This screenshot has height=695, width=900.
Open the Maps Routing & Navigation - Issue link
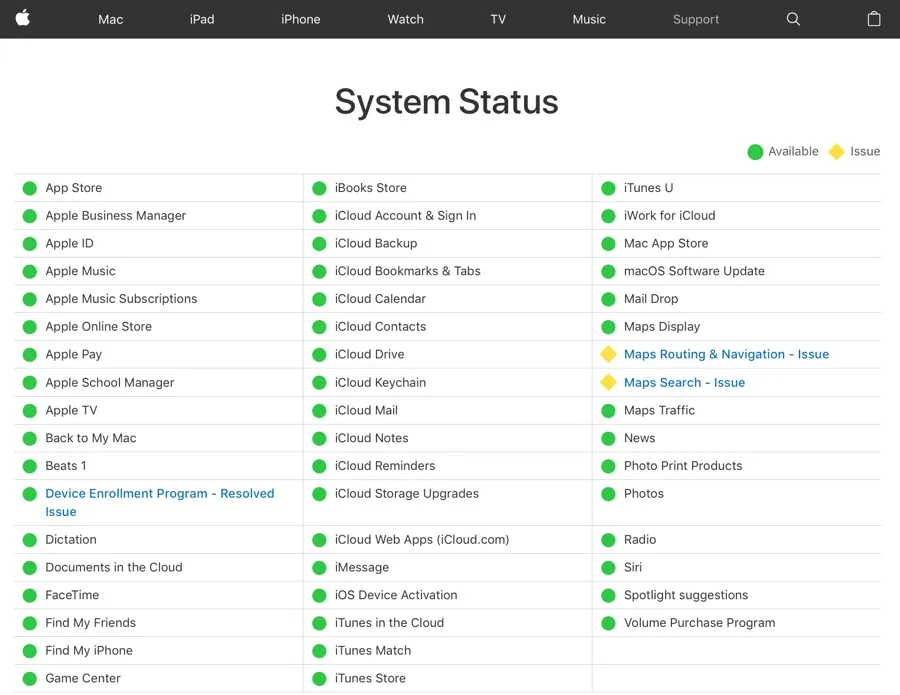tap(726, 354)
